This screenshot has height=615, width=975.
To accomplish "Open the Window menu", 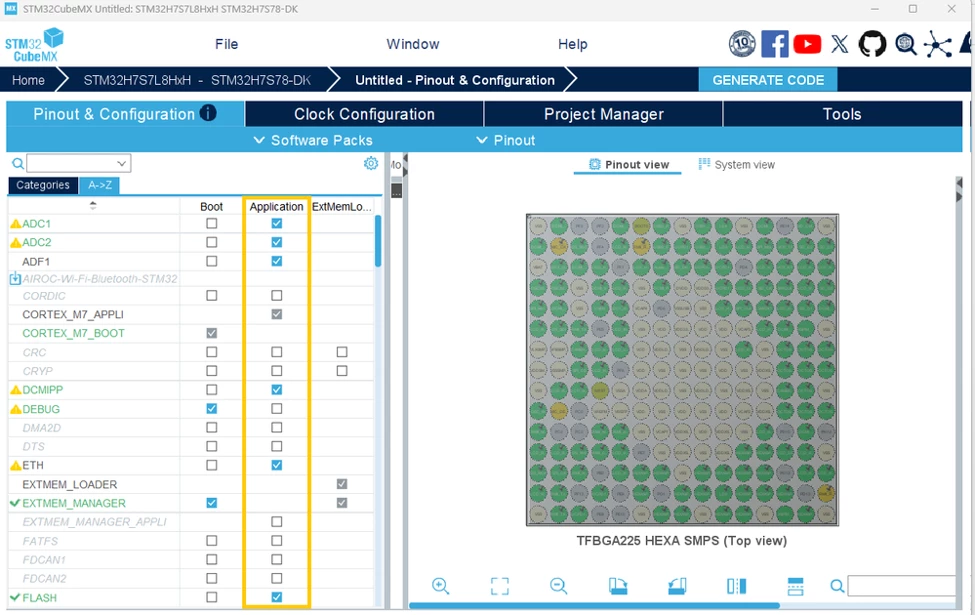I will coord(413,44).
